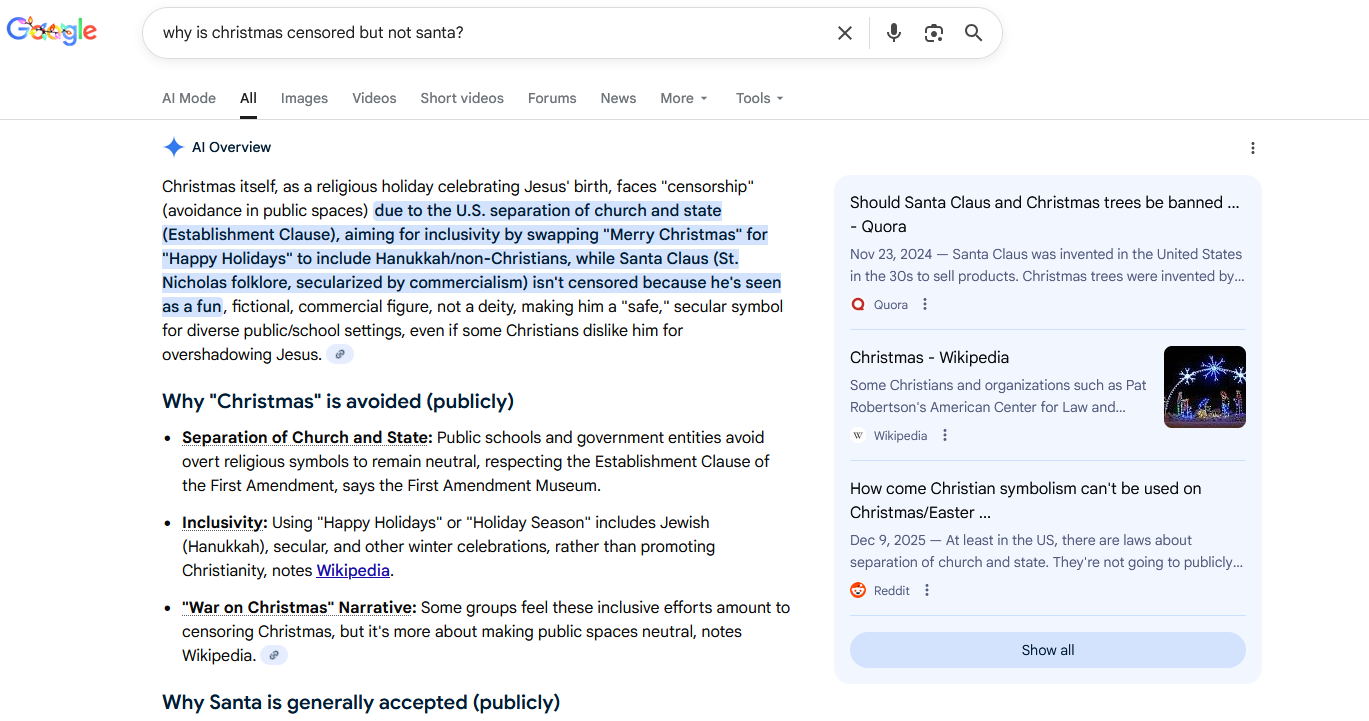Switch to AI Mode tab
This screenshot has width=1369, height=721.
coord(189,98)
